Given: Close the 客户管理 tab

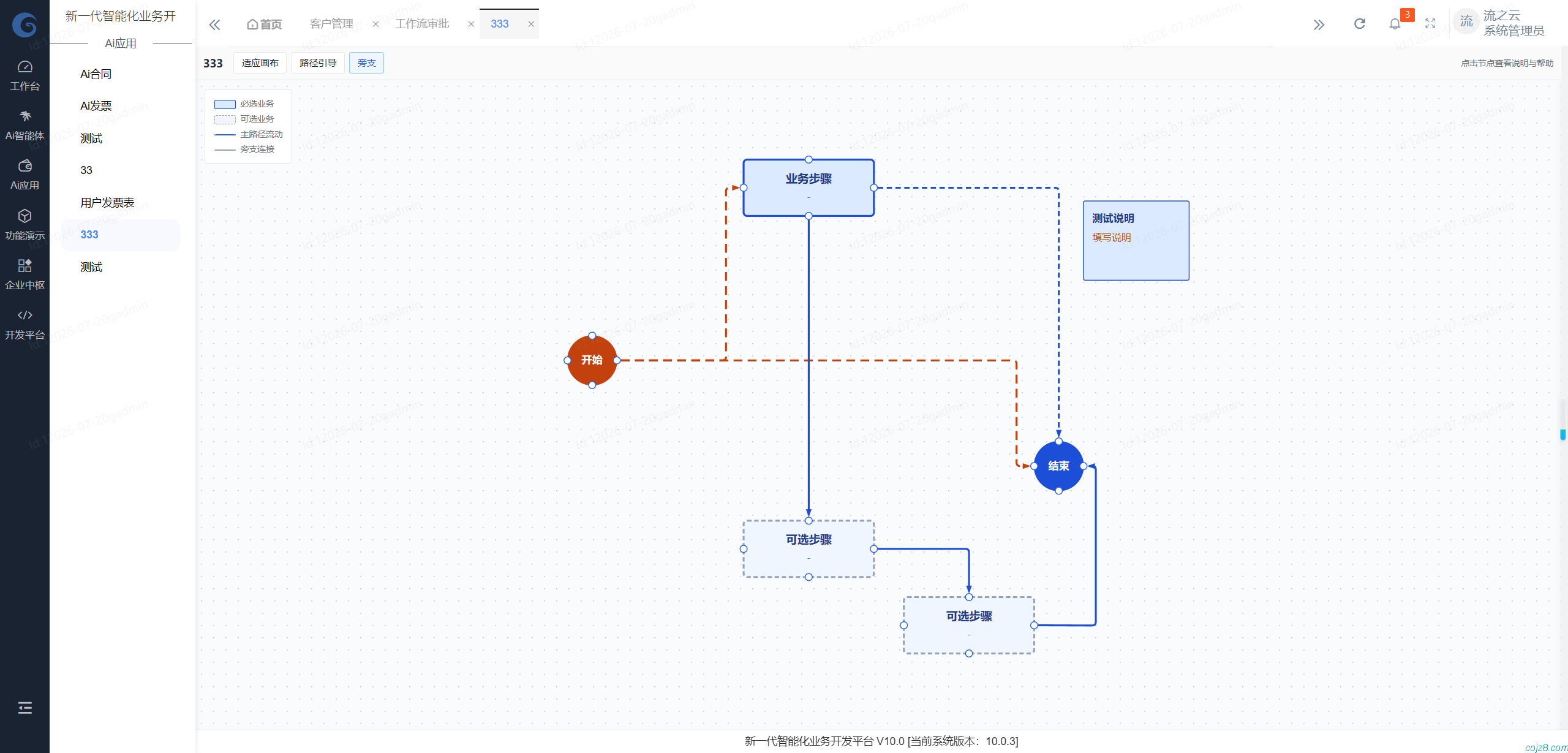Looking at the screenshot, I should pos(375,24).
